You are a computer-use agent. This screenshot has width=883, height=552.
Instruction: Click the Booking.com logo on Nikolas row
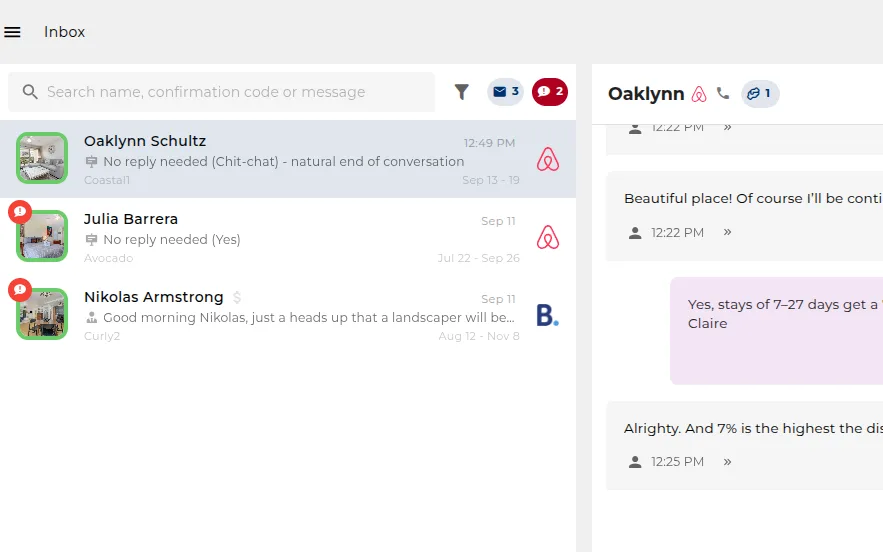point(547,315)
